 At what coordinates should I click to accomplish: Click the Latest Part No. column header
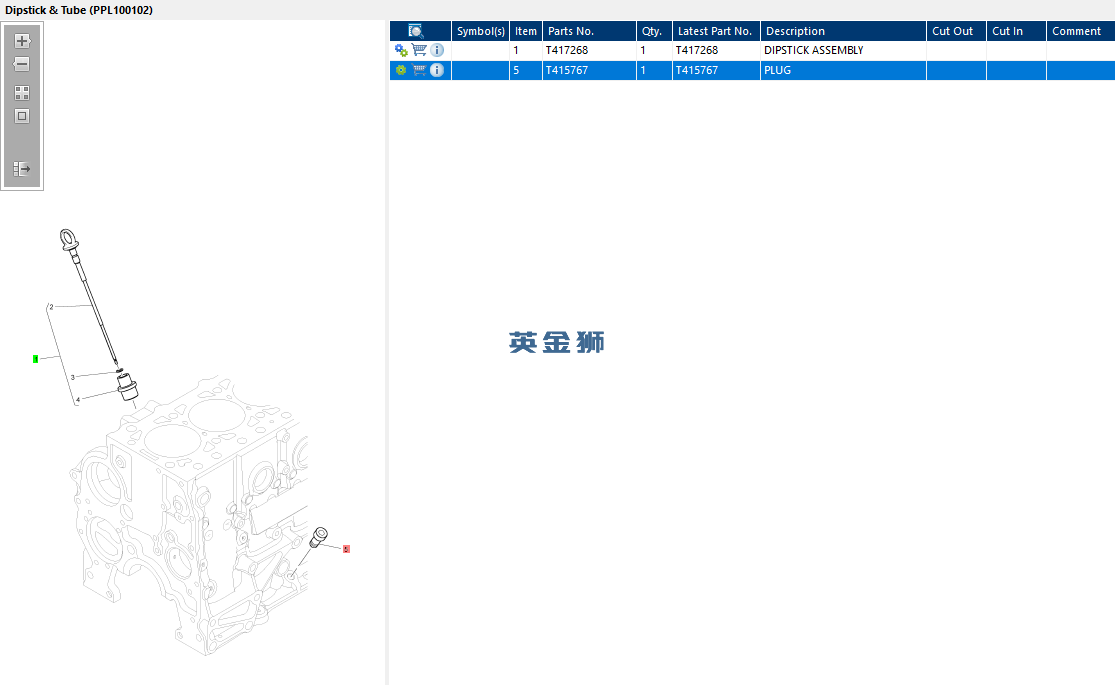(x=717, y=31)
